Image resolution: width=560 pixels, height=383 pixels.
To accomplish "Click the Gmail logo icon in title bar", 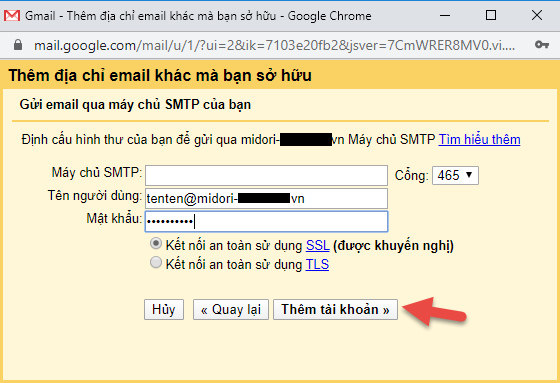I will 12,16.
